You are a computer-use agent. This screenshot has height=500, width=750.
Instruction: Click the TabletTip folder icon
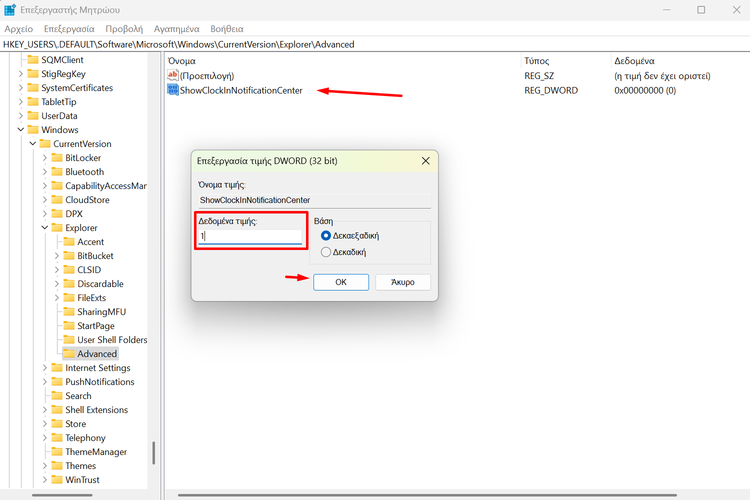(33, 101)
